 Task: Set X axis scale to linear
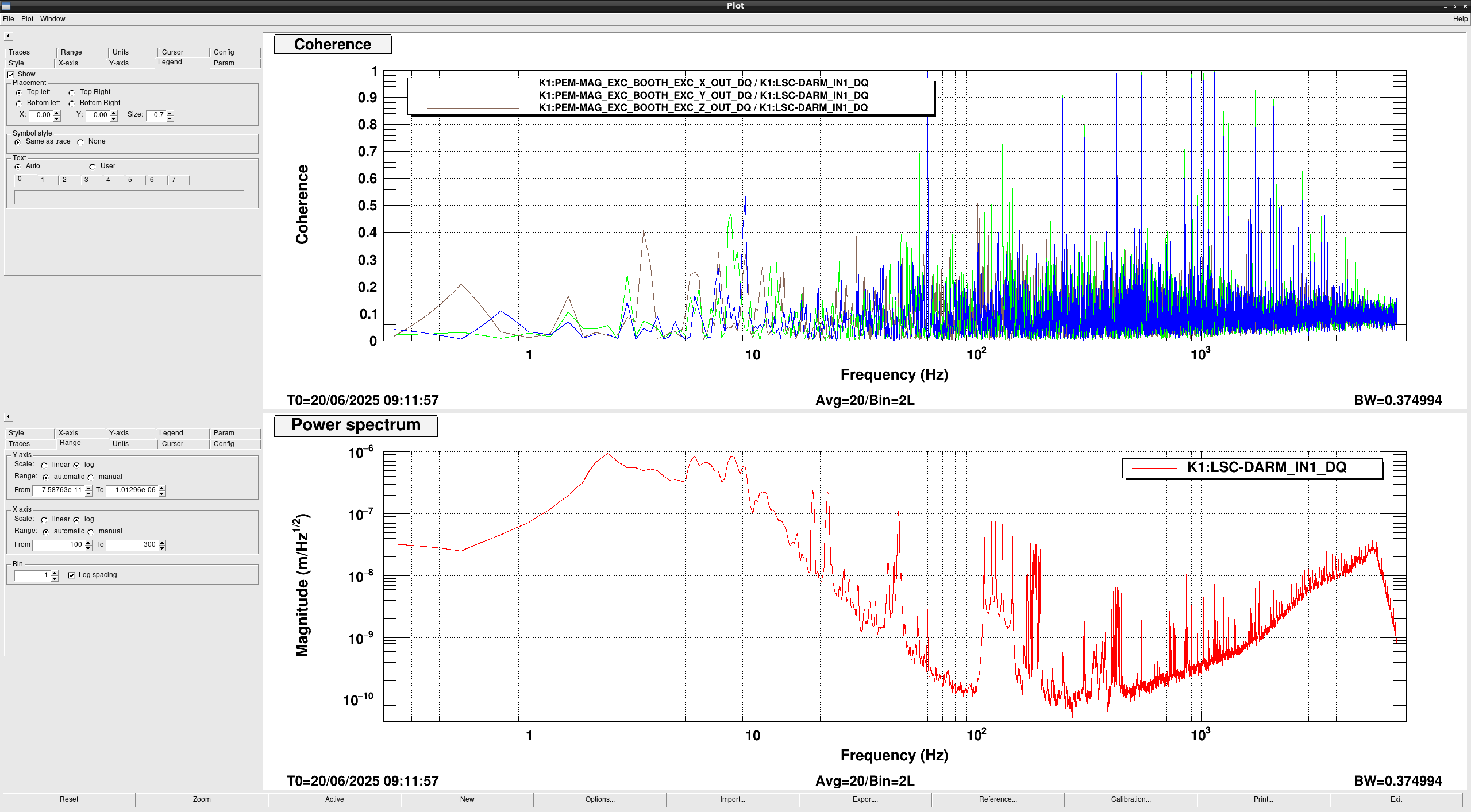[44, 520]
